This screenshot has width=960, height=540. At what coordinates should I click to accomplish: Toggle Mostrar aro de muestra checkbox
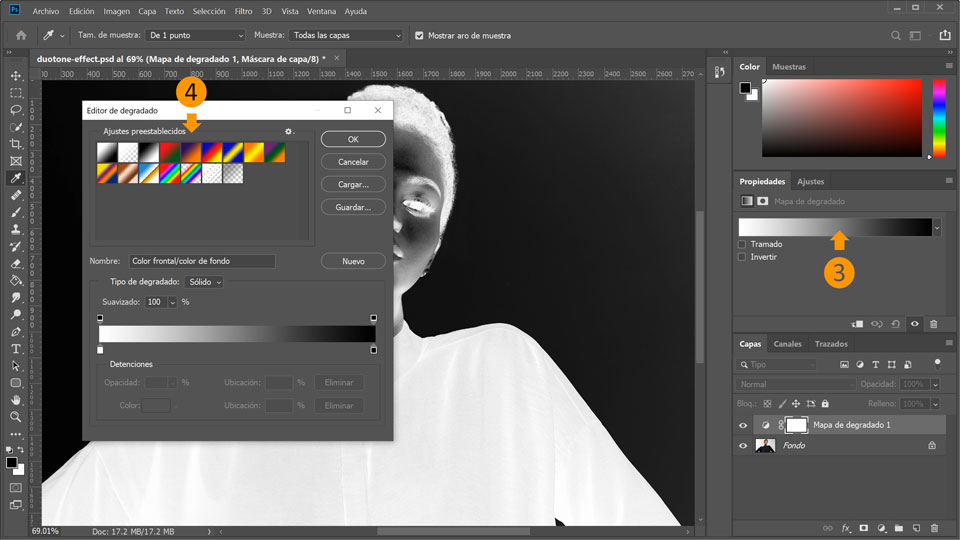click(419, 36)
